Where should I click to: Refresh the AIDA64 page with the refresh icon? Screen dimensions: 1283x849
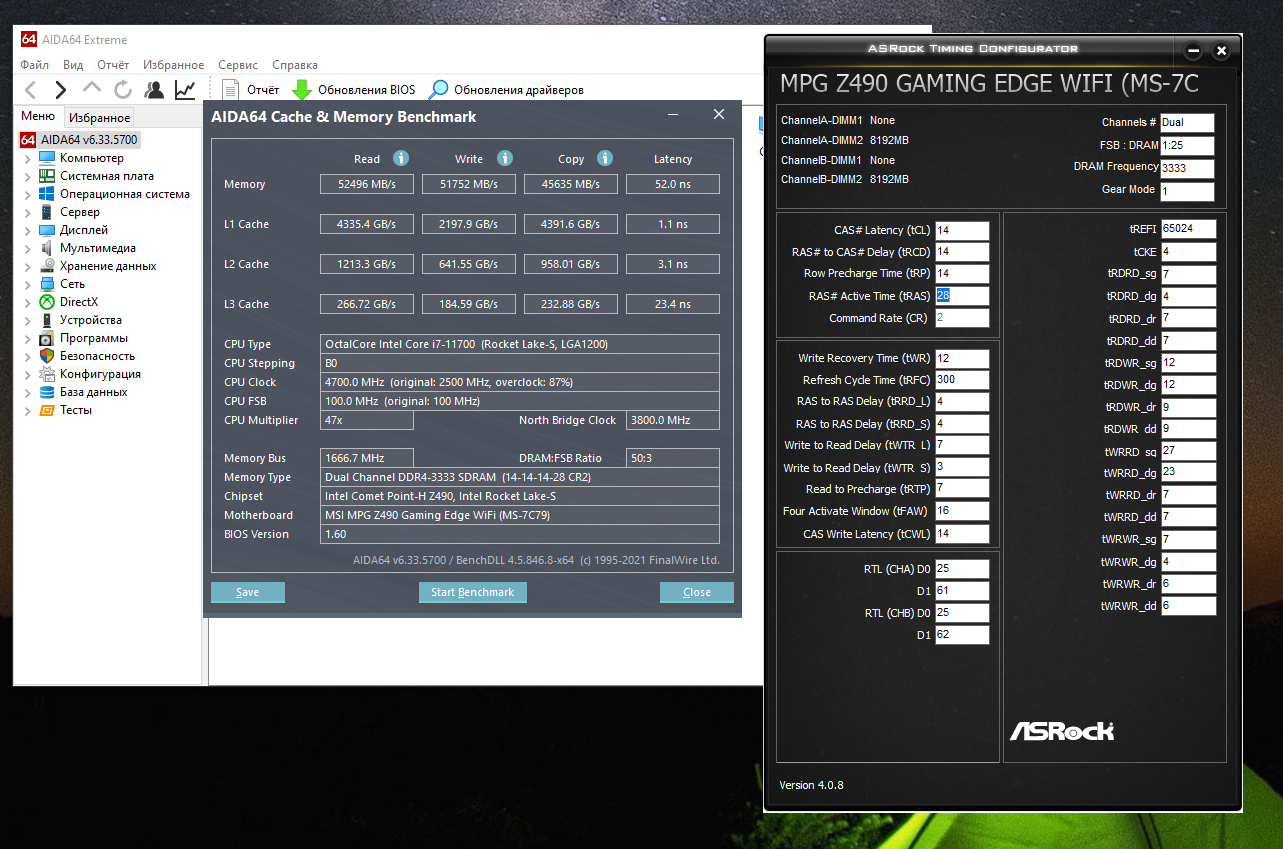coord(123,90)
